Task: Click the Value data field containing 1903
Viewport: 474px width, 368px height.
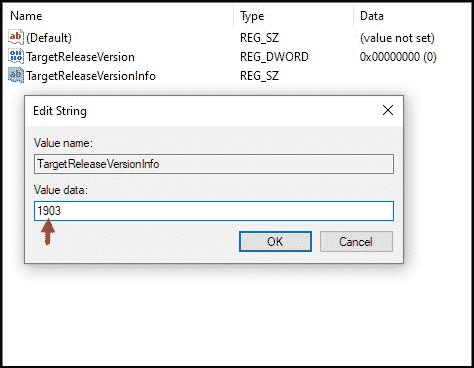Action: click(214, 211)
